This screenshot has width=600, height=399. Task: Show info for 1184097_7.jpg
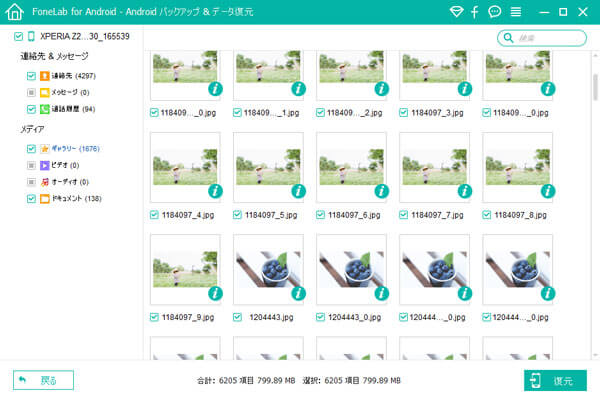point(465,191)
